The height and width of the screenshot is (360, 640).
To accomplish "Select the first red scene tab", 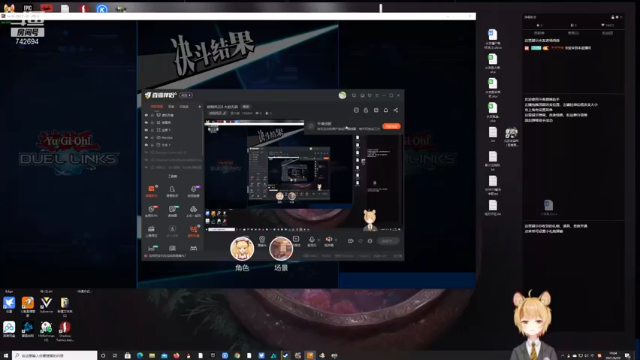I will 157,107.
